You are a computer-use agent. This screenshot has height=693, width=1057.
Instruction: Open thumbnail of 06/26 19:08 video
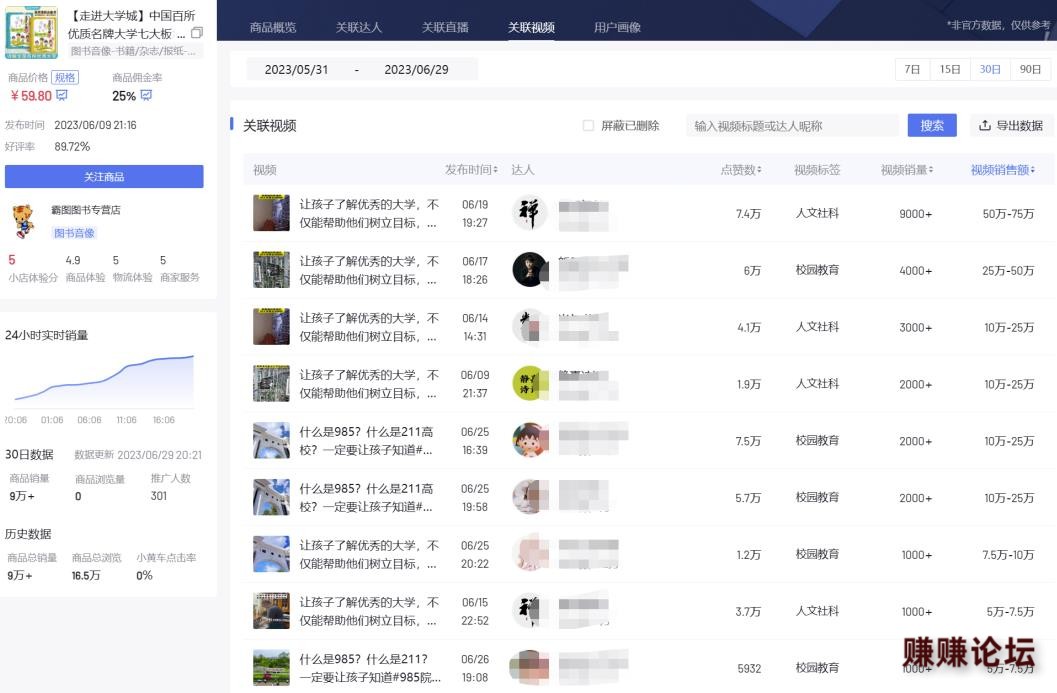point(271,667)
